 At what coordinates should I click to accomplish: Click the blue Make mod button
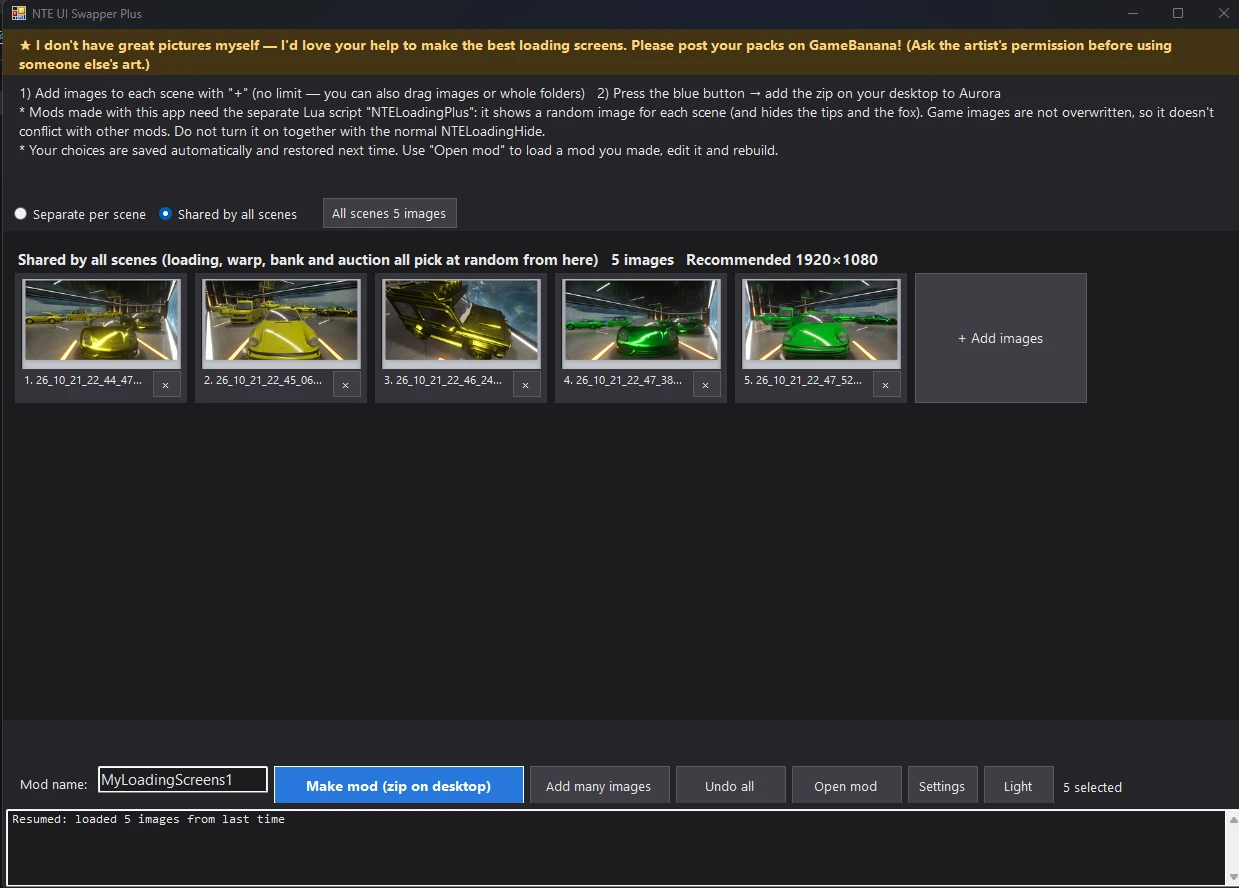pyautogui.click(x=398, y=785)
